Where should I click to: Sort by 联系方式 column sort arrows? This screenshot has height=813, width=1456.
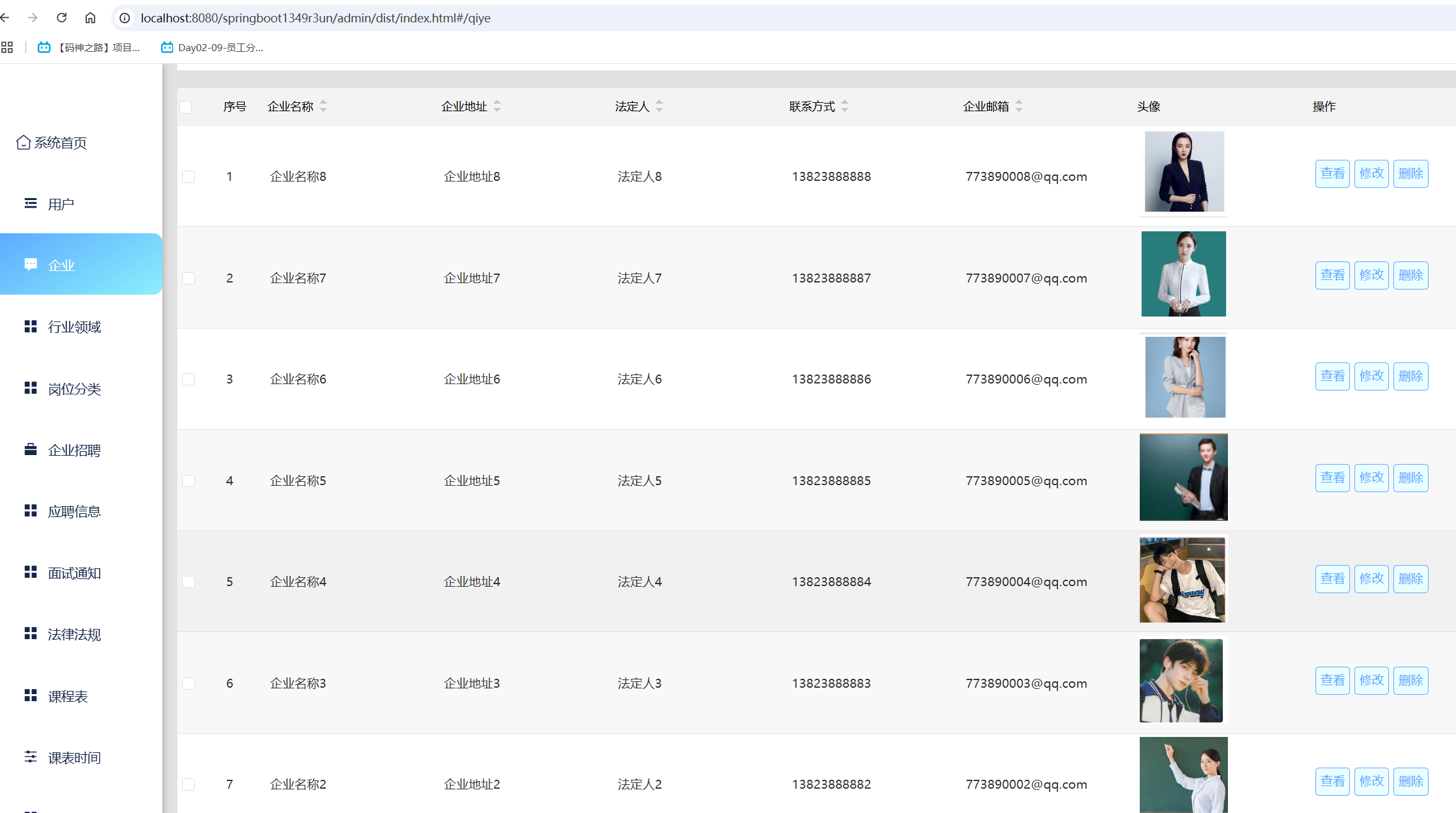point(845,106)
